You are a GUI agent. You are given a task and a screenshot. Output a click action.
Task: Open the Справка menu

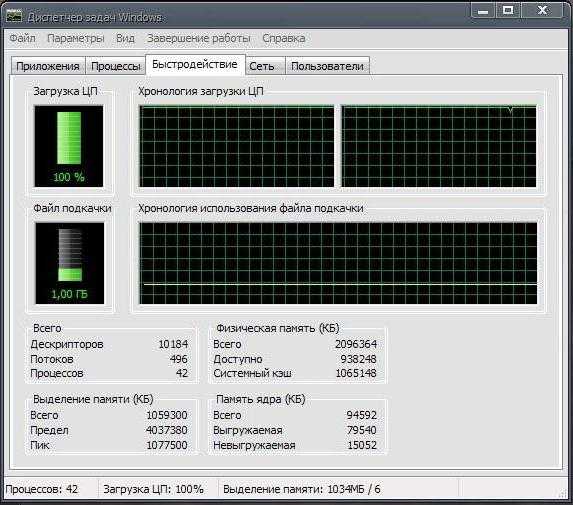[x=284, y=38]
